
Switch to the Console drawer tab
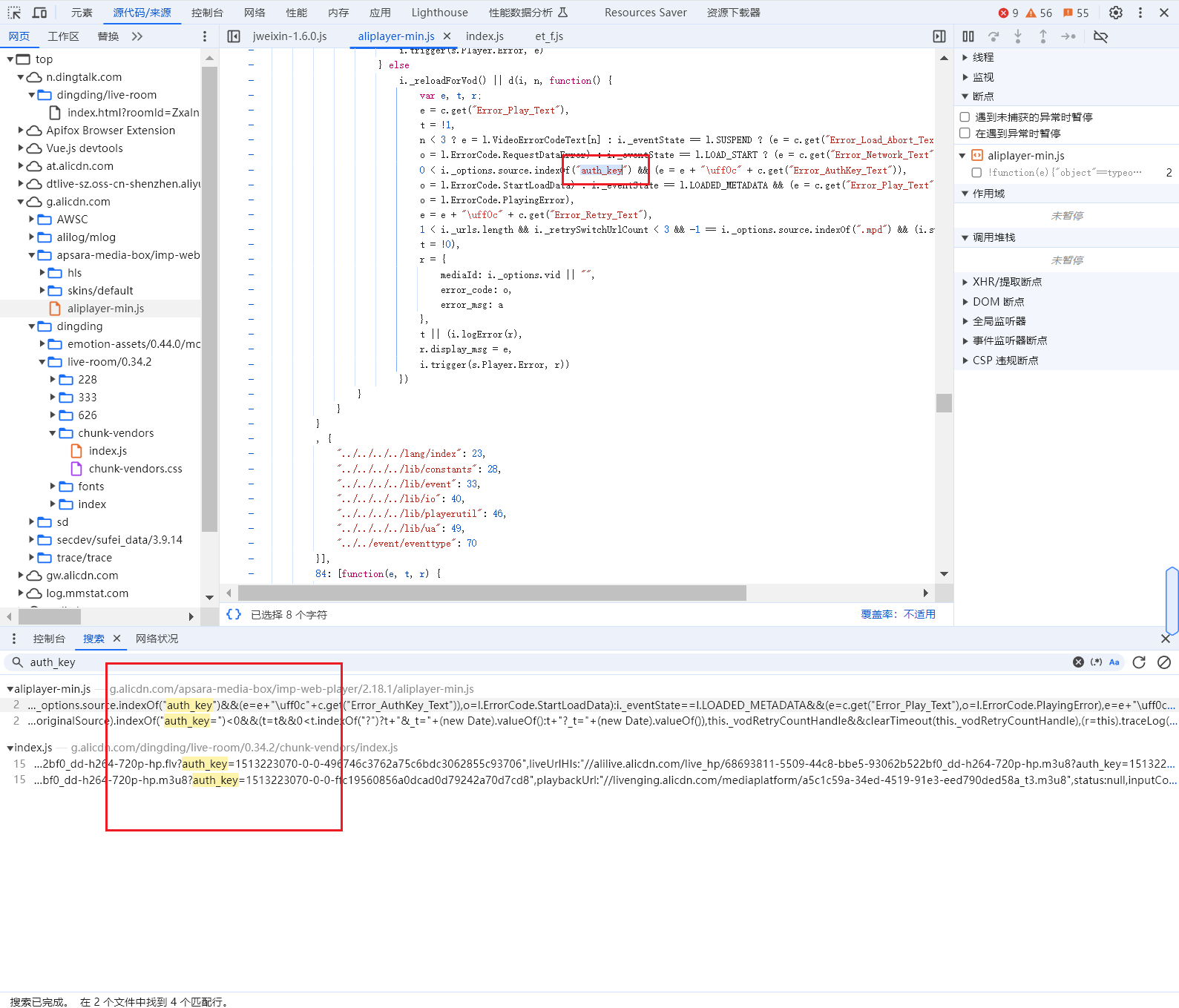tap(49, 639)
